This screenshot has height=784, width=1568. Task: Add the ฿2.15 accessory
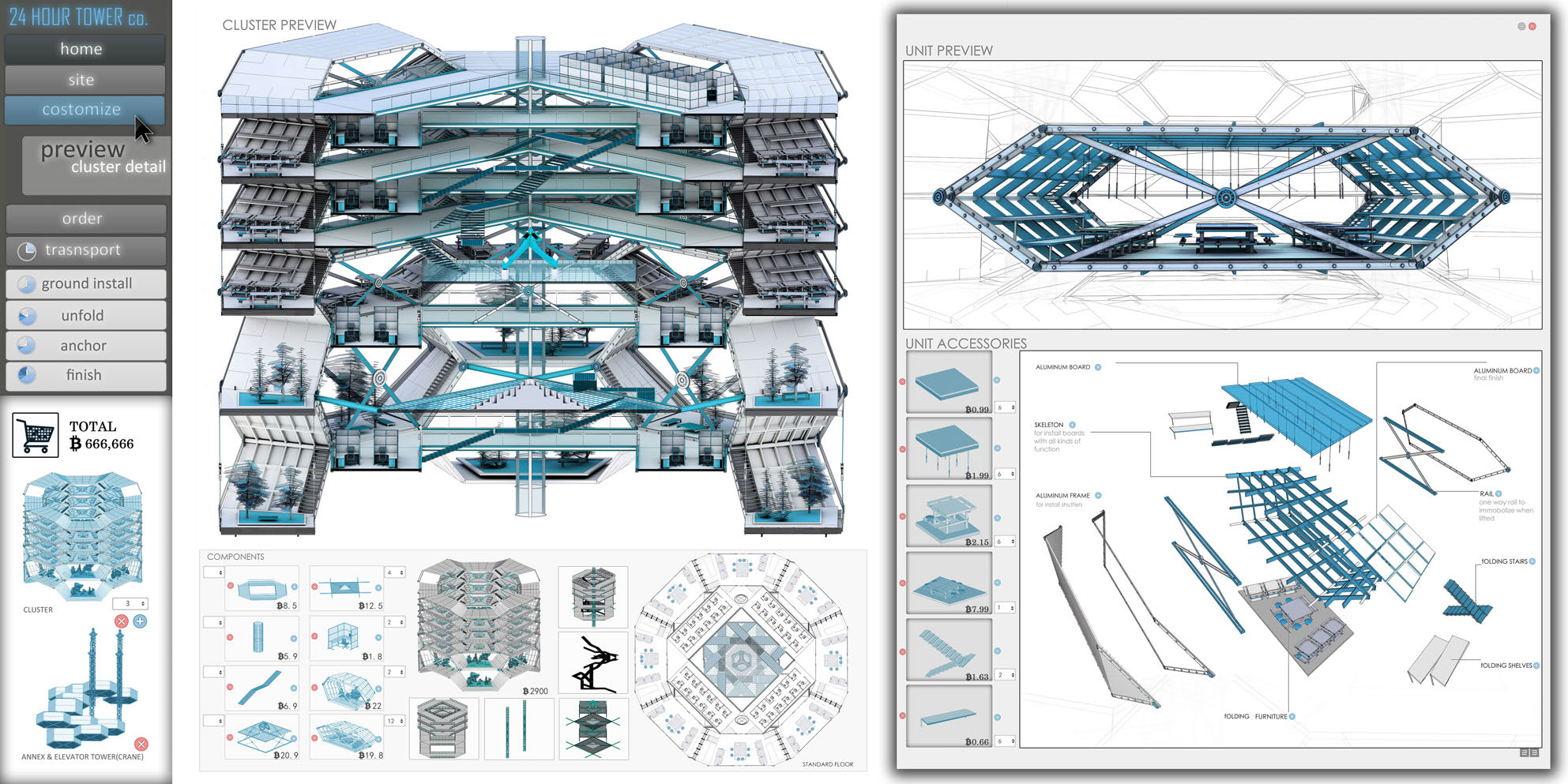click(x=997, y=518)
